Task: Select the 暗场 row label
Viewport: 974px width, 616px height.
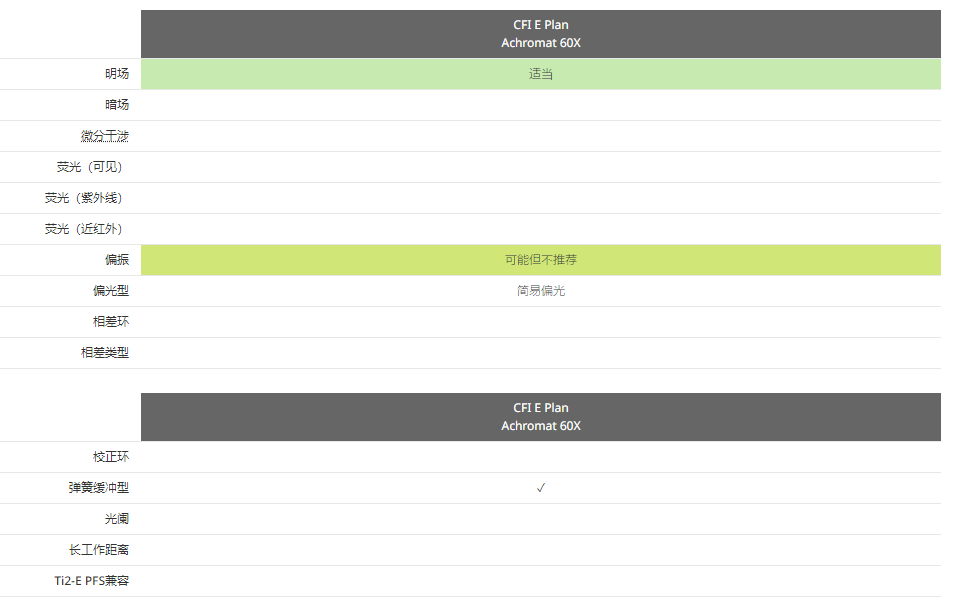Action: 117,105
